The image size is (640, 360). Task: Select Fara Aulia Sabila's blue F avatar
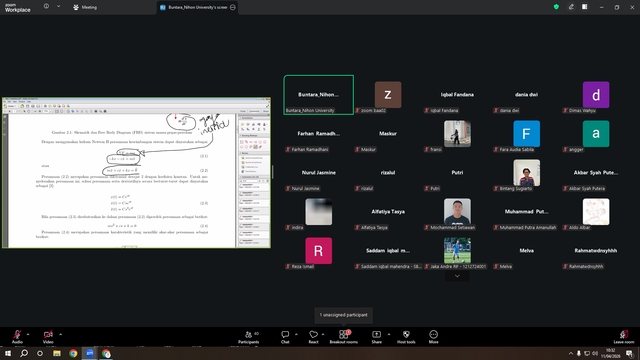(x=527, y=133)
